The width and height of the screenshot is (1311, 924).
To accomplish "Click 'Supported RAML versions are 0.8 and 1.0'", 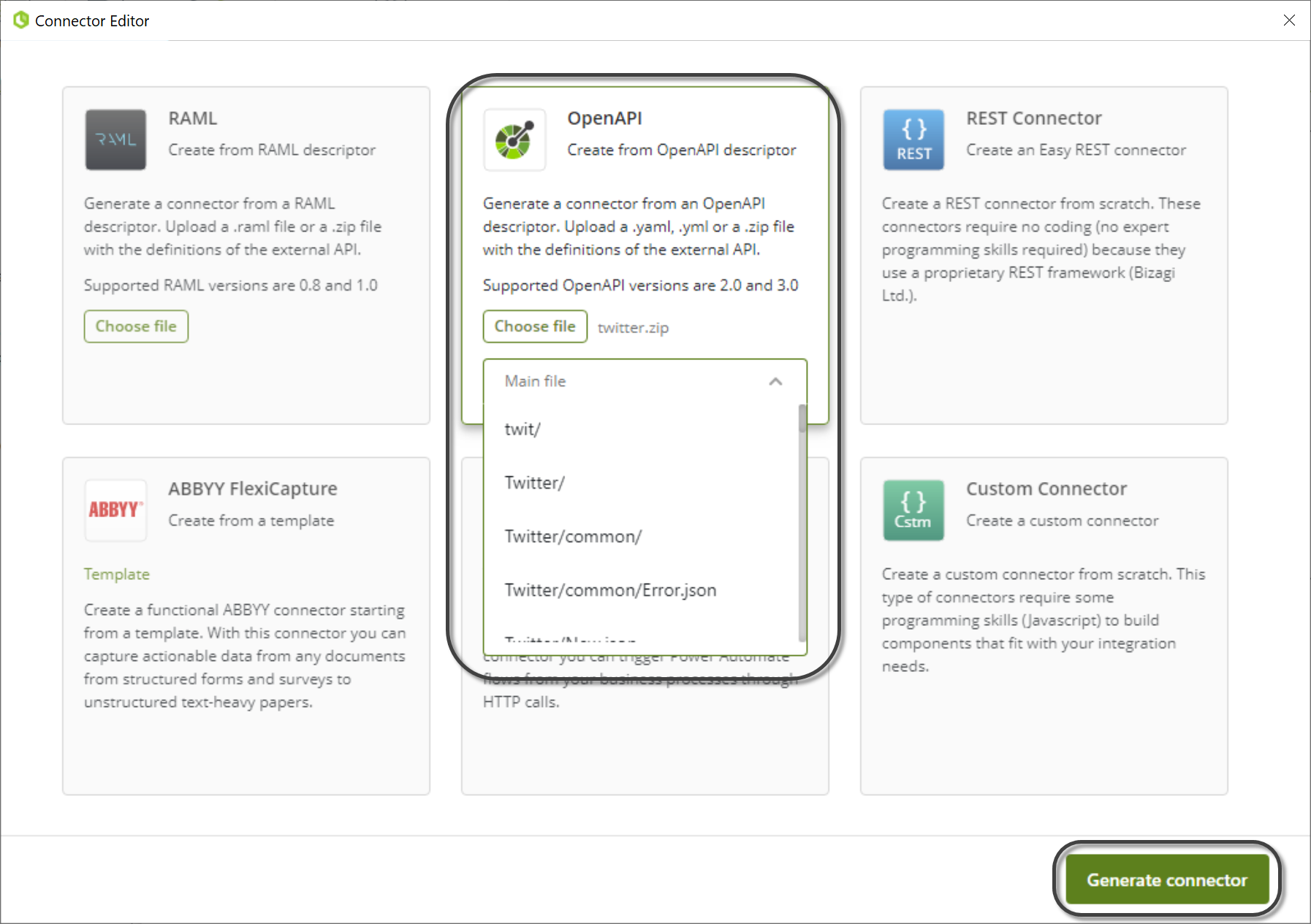I will [x=231, y=286].
